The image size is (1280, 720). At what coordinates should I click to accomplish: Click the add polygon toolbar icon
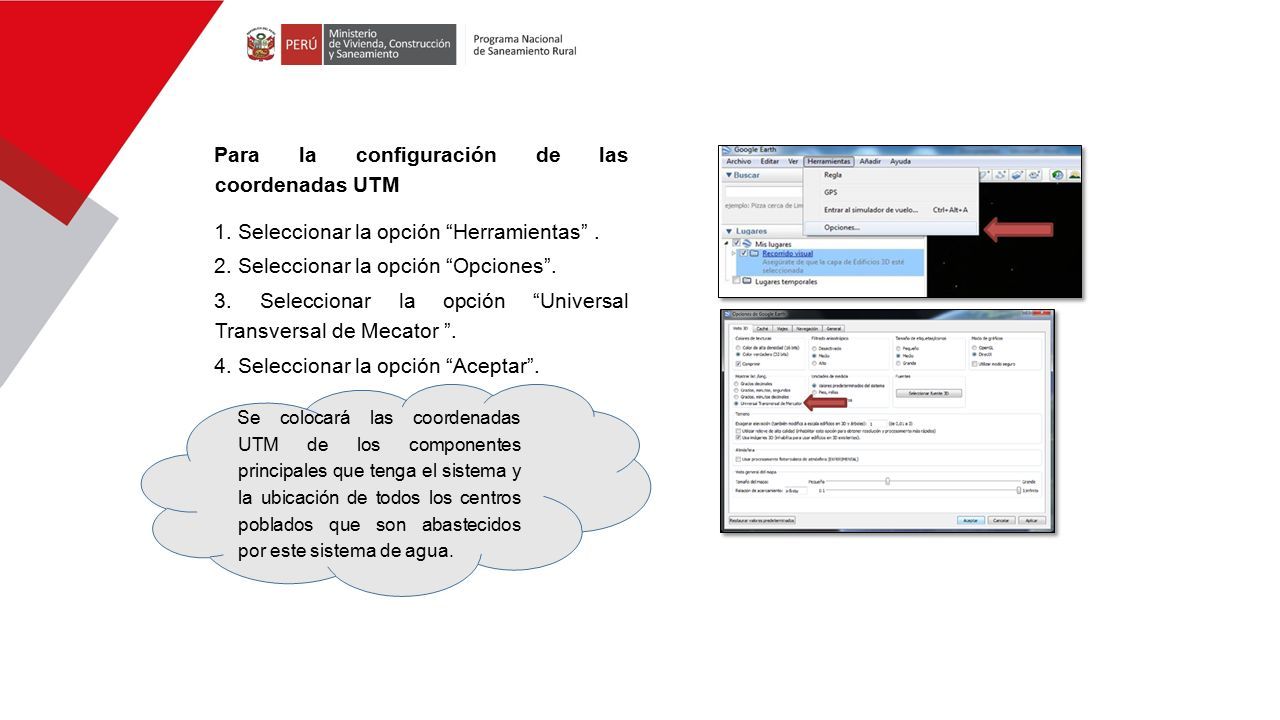pyautogui.click(x=985, y=175)
